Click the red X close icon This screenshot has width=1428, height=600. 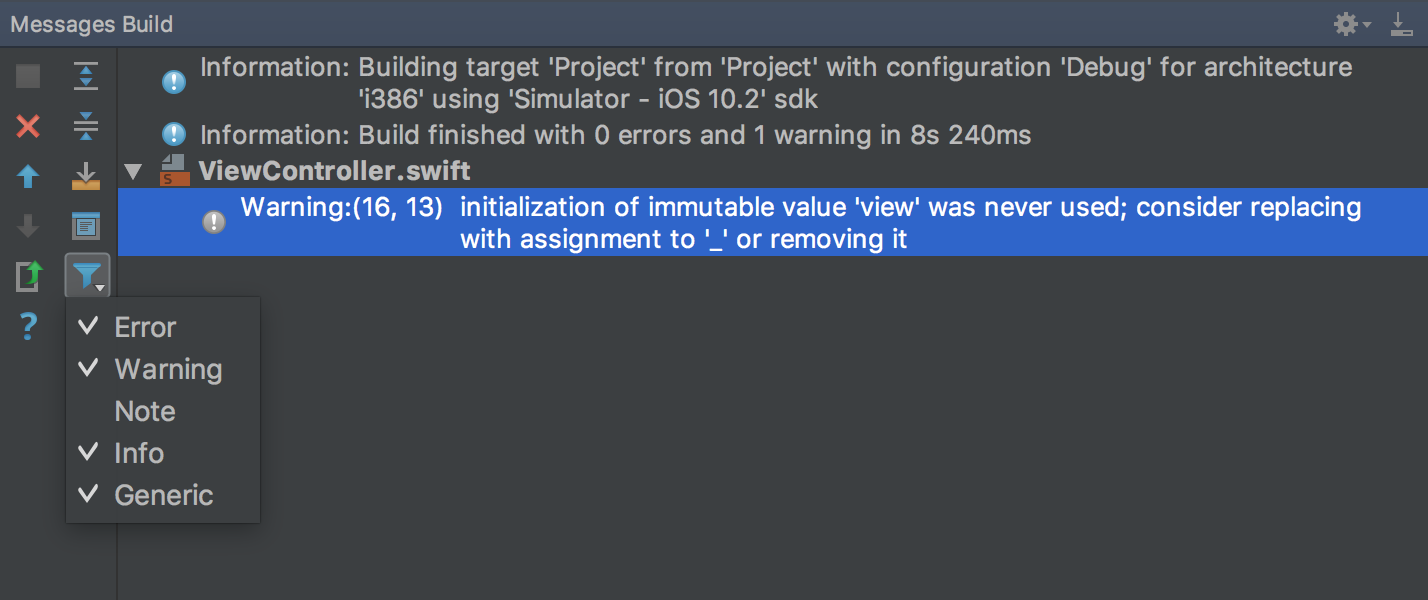pos(28,126)
